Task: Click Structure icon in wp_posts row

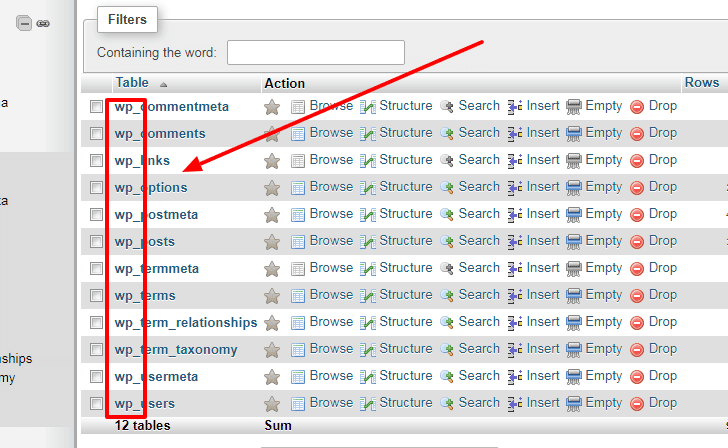Action: tap(368, 242)
